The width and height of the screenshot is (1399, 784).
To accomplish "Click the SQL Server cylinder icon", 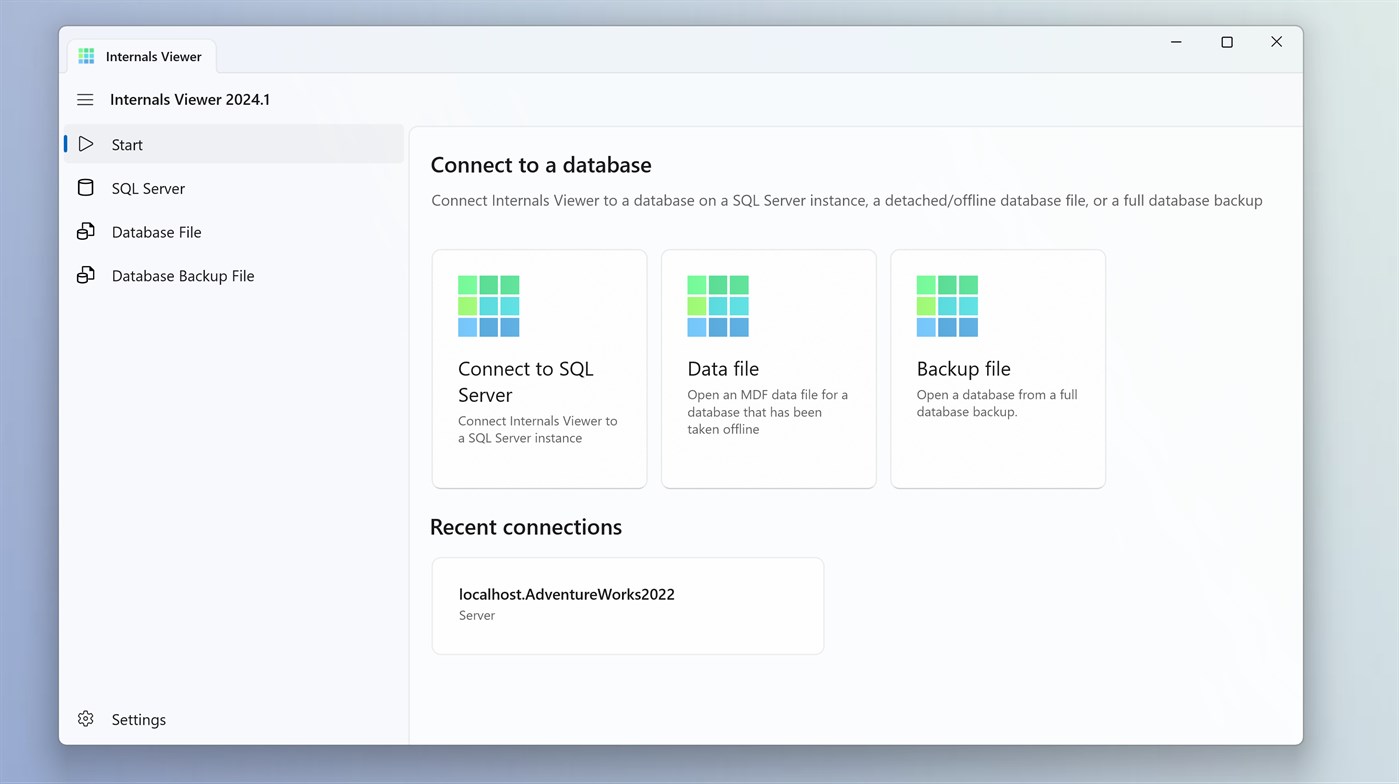I will coord(86,188).
